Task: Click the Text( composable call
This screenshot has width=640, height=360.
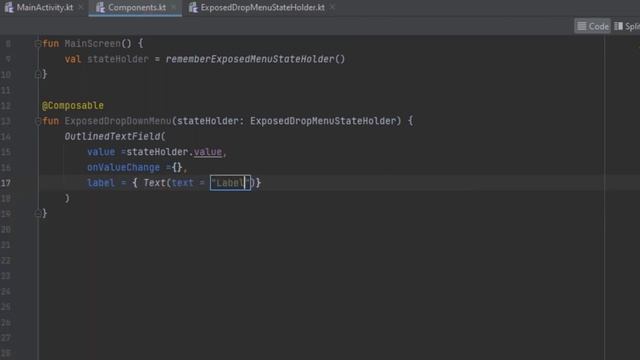Action: click(157, 183)
